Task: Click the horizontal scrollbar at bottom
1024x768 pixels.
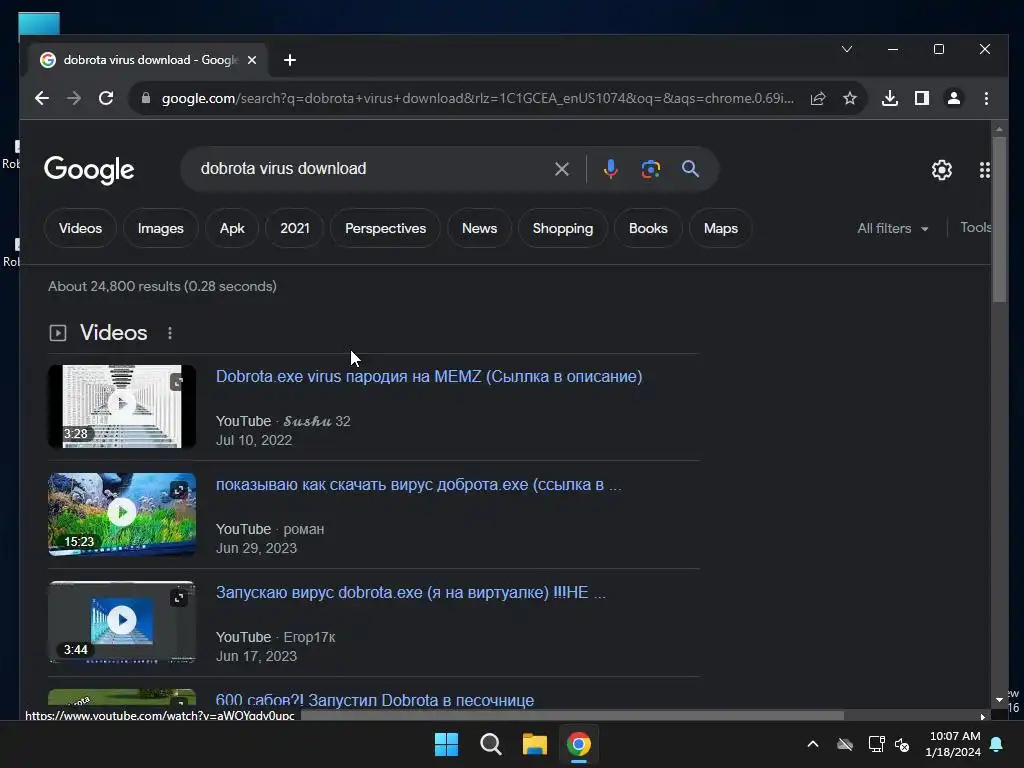Action: click(x=572, y=716)
